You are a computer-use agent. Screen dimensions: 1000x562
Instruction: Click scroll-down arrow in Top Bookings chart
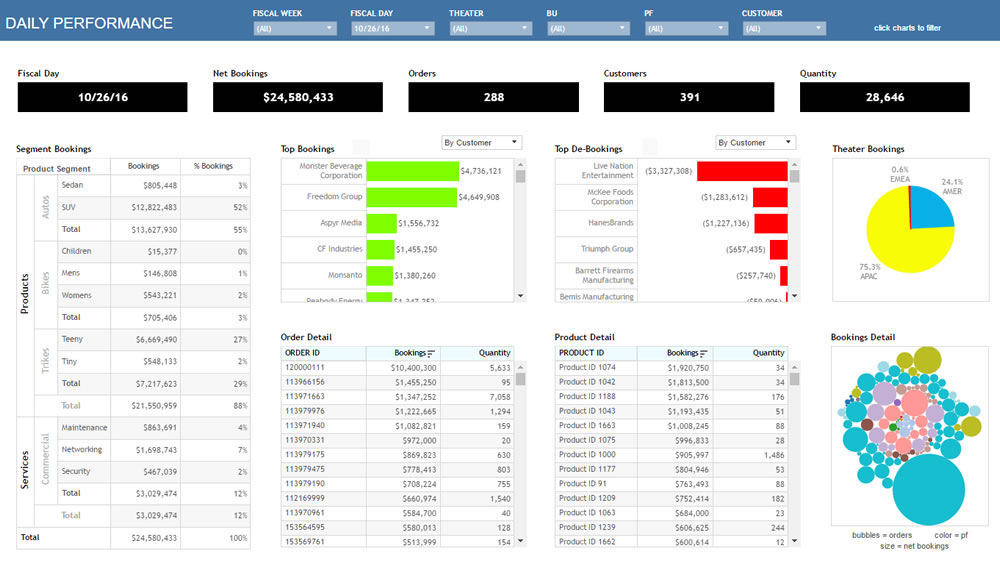tap(520, 295)
